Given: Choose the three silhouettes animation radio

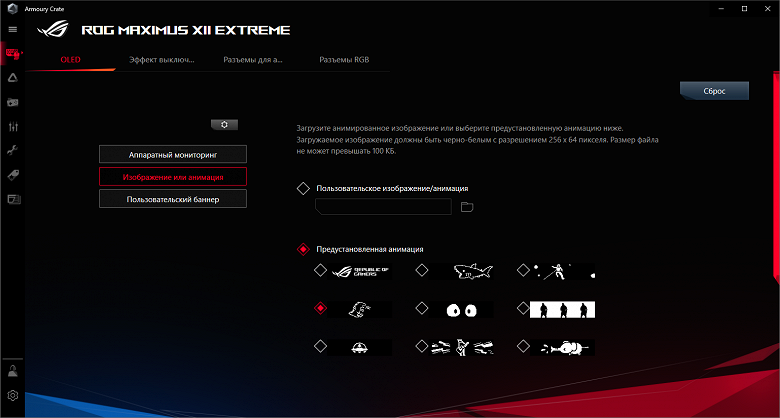Looking at the screenshot, I should 523,309.
